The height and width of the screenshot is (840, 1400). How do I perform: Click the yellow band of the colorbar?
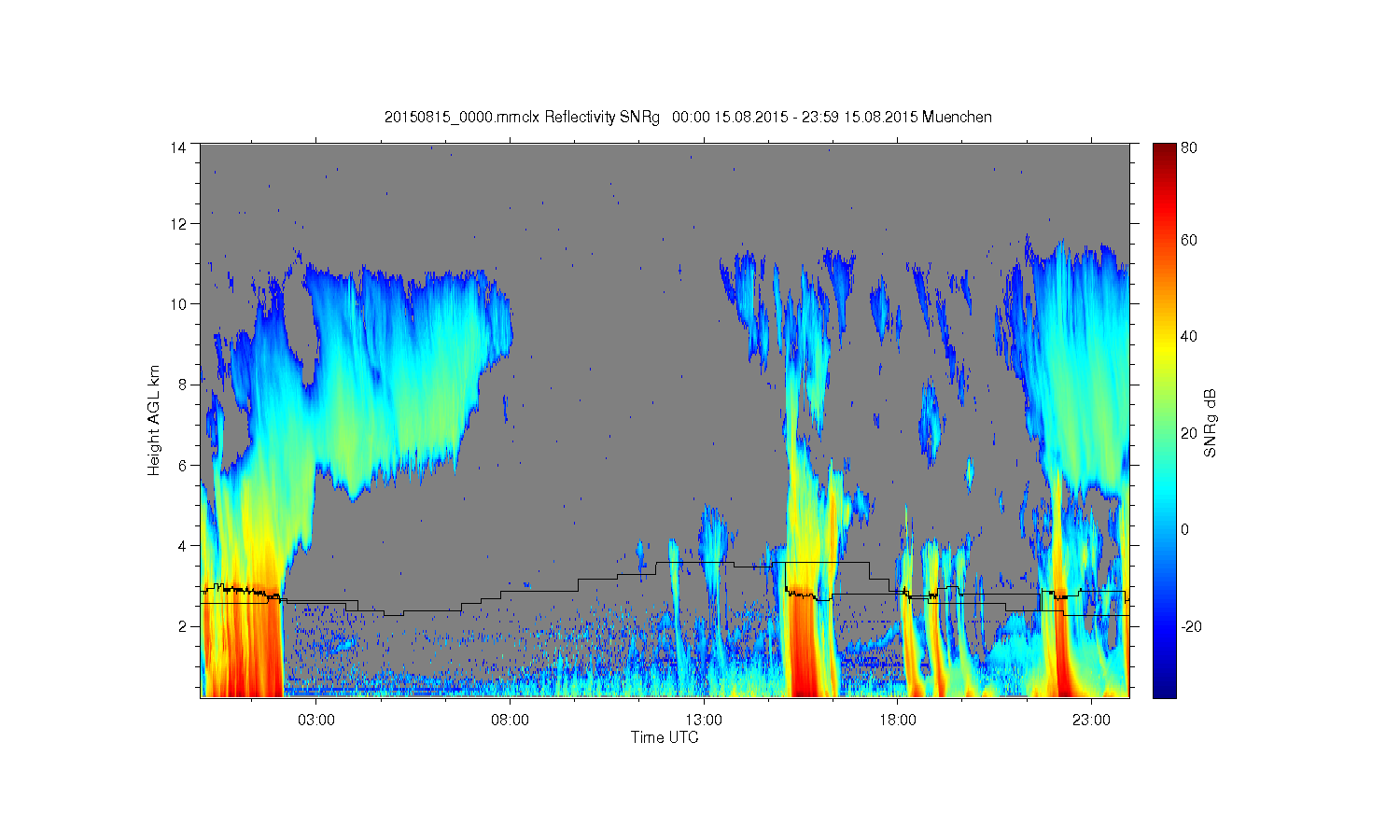(x=1164, y=350)
